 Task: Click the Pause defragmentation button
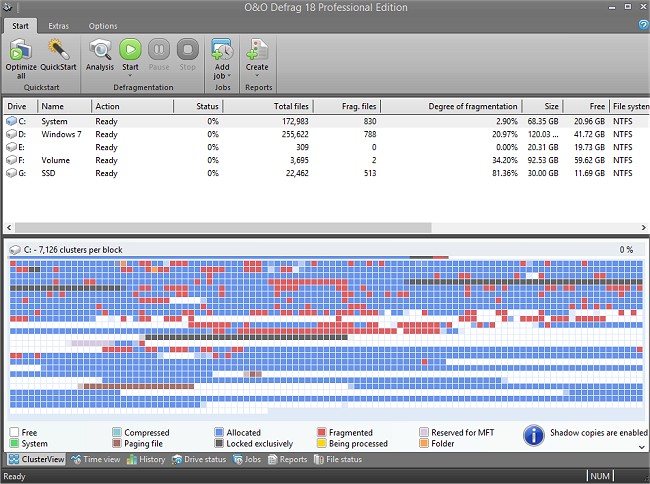click(x=159, y=50)
